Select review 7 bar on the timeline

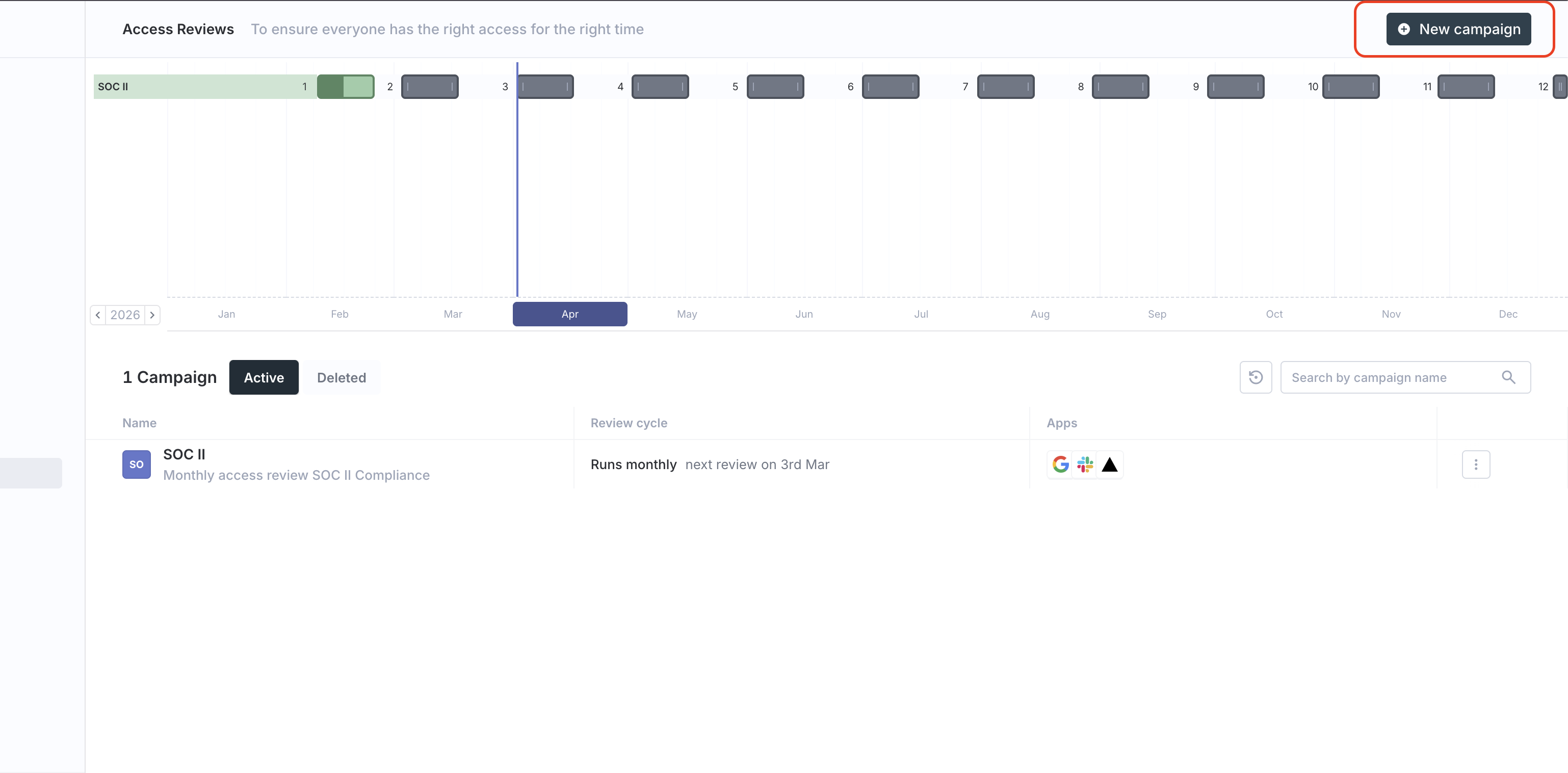pos(1005,87)
